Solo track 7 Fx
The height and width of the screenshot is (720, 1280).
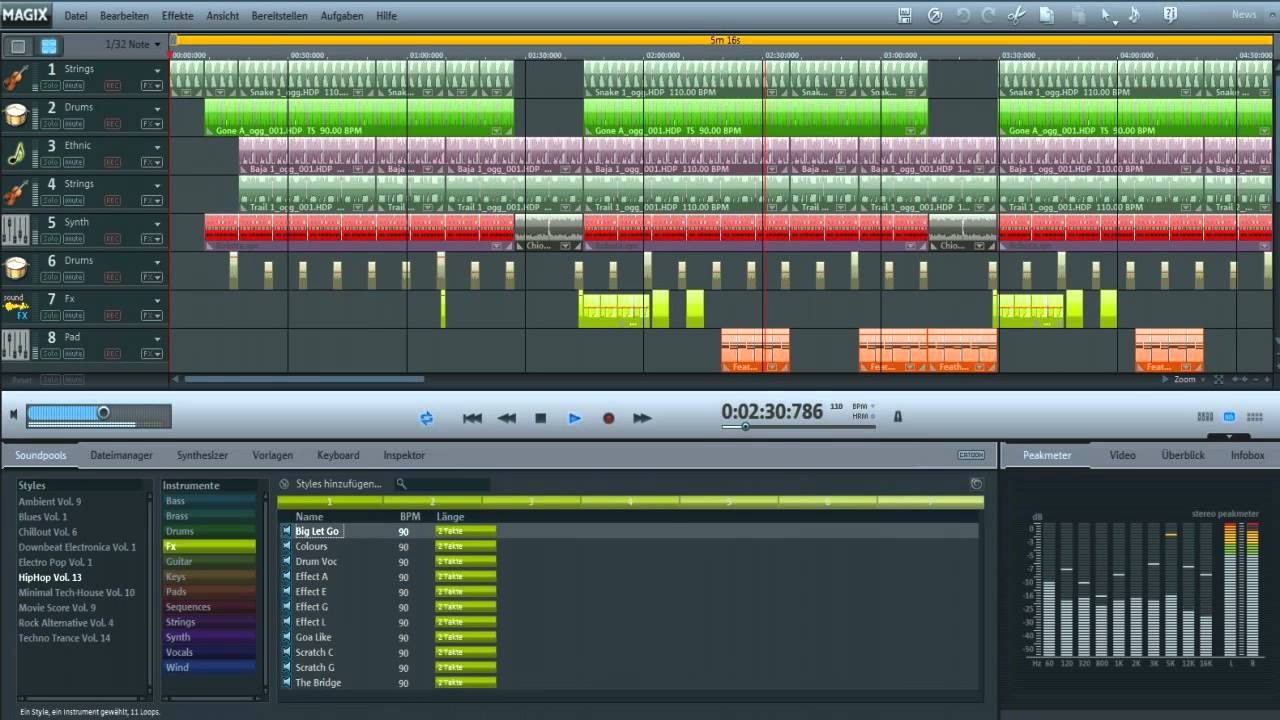(x=49, y=316)
